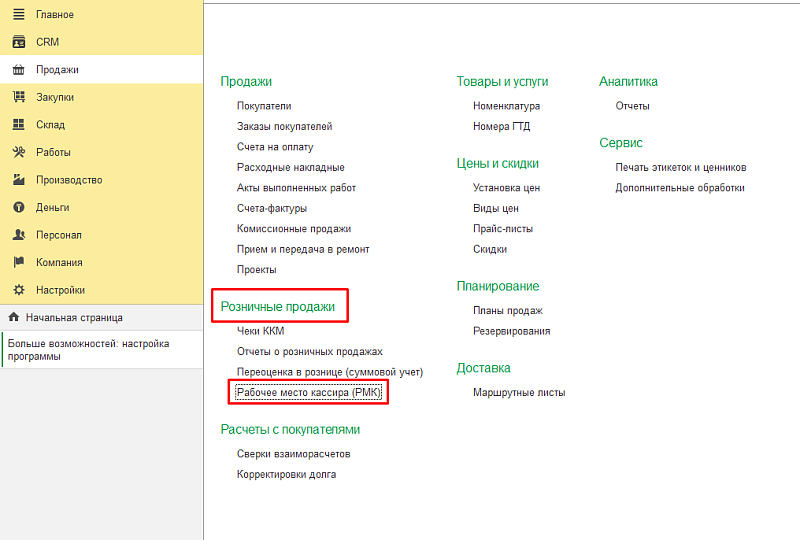Click the home icon of Начальная страница

(x=14, y=317)
